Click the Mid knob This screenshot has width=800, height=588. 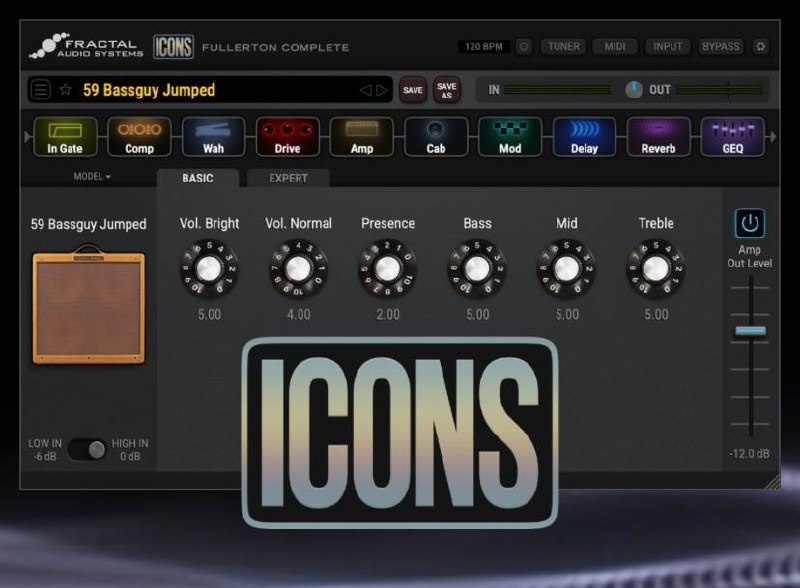[566, 268]
